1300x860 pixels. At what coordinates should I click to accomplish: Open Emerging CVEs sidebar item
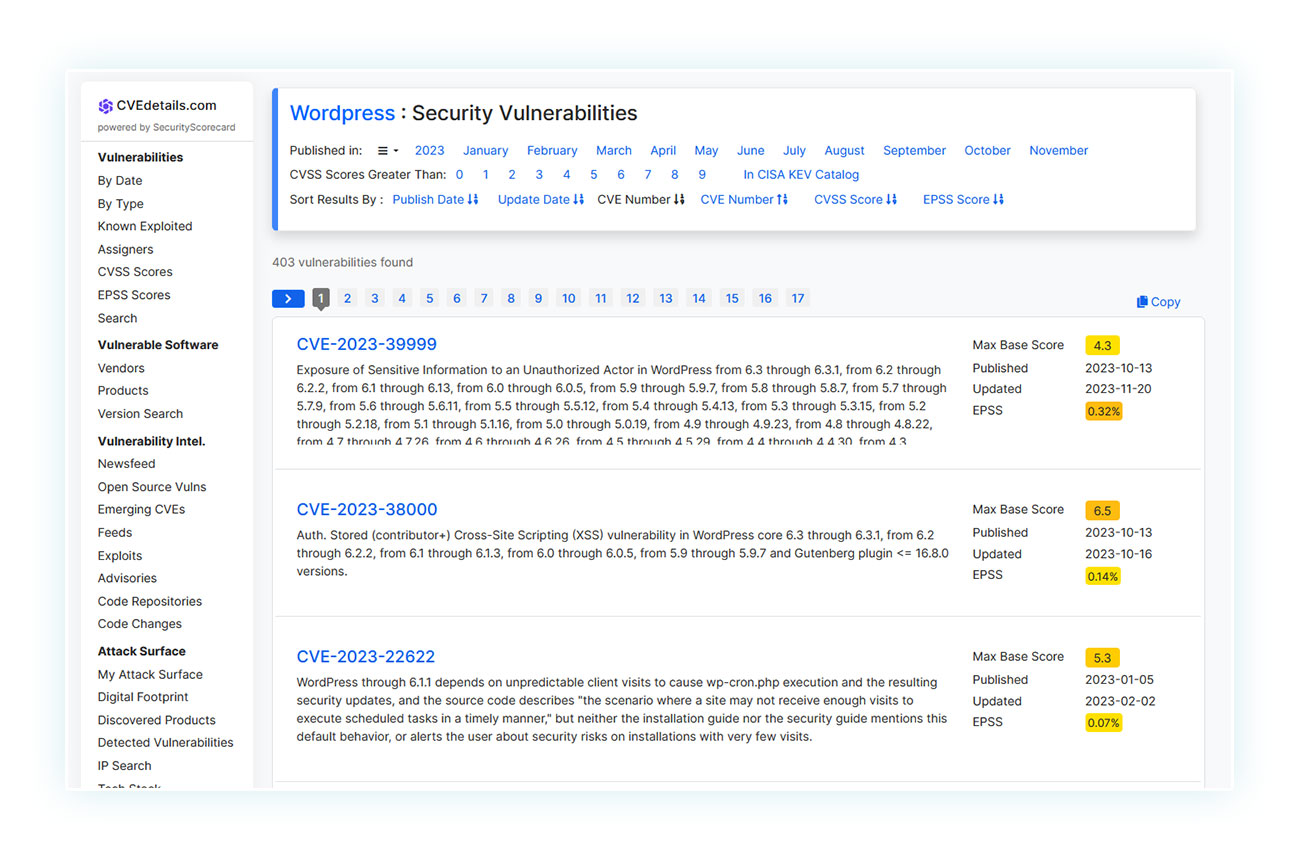coord(141,510)
